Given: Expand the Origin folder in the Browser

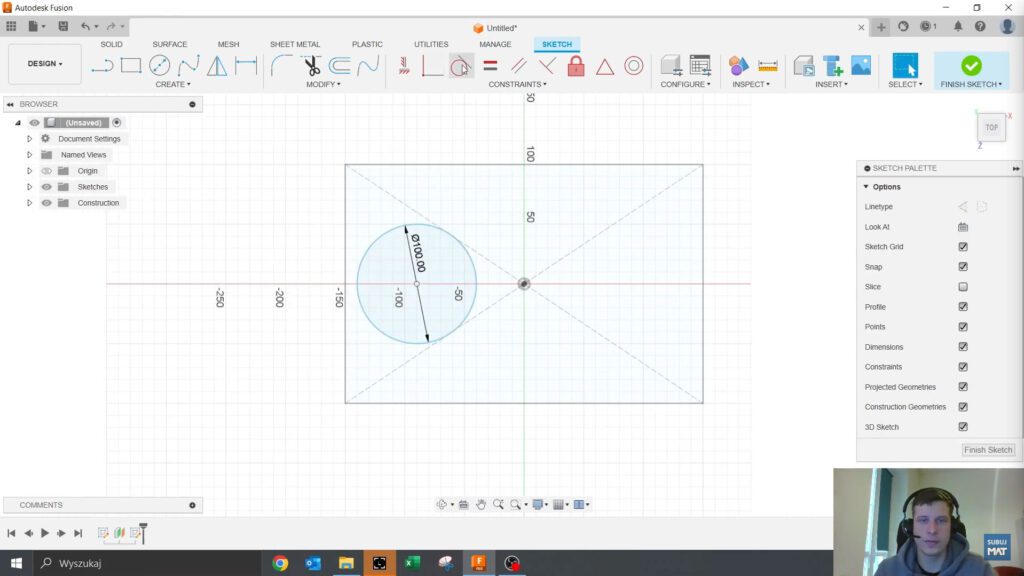Looking at the screenshot, I should (29, 170).
